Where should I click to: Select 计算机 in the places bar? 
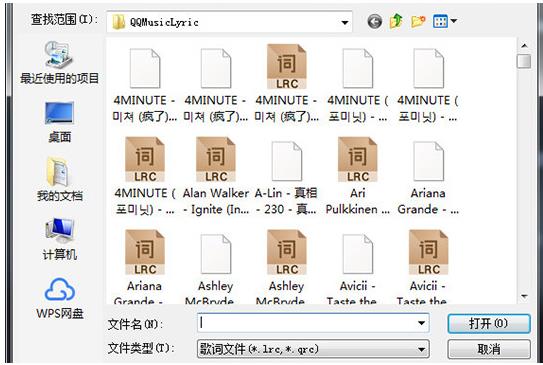coord(60,239)
